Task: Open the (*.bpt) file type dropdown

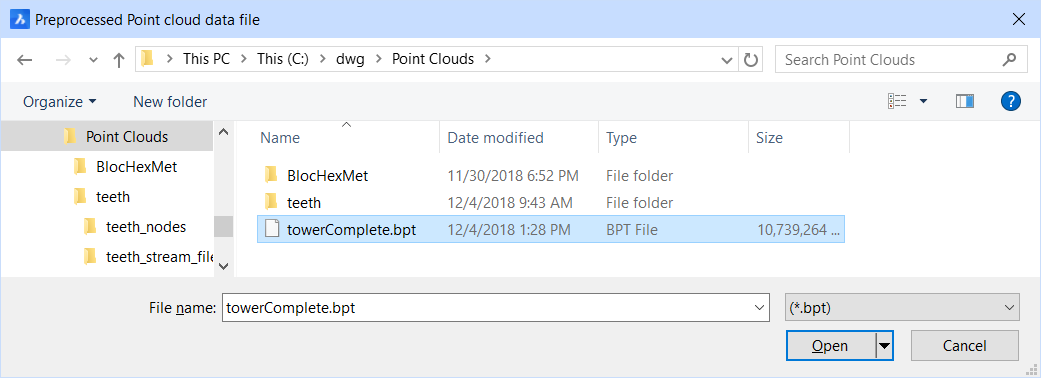Action: coord(902,308)
